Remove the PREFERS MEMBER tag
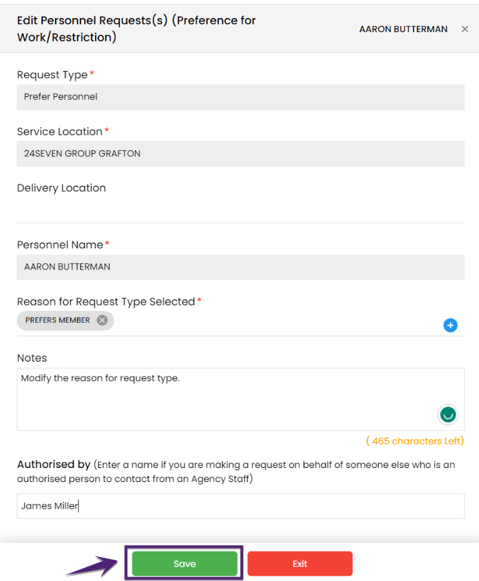This screenshot has width=479, height=581. (x=102, y=320)
